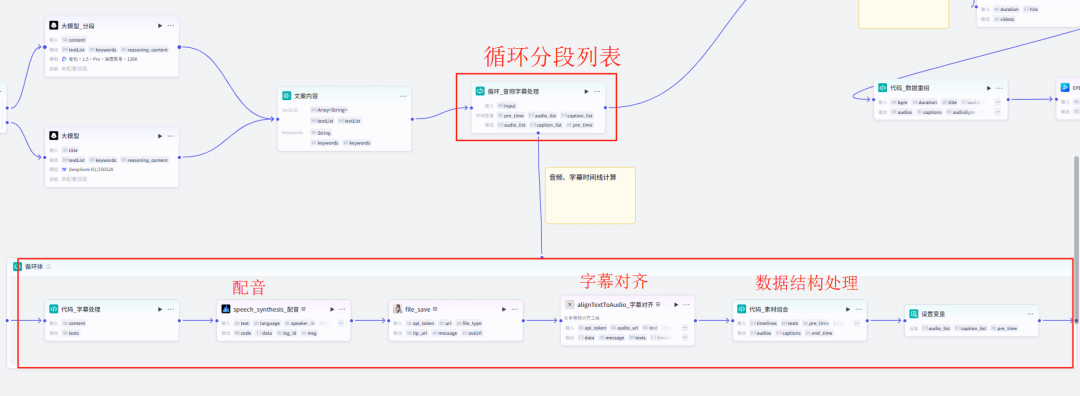Click audio_url input tag in alignTextToAudio

(x=624, y=328)
